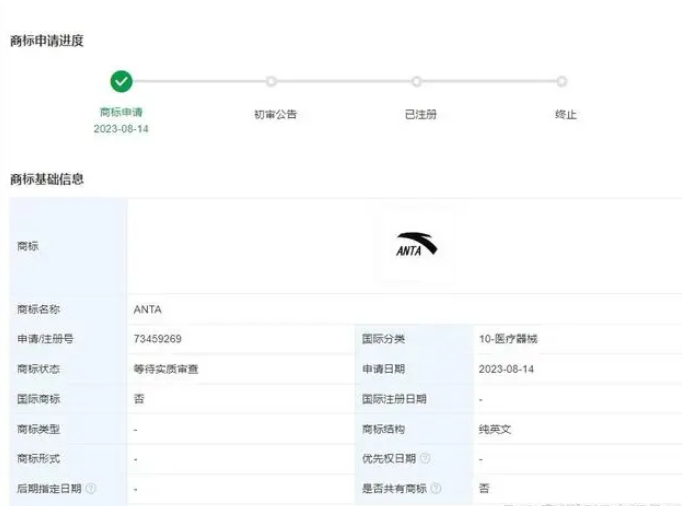Select the application number 73459269

tap(157, 339)
